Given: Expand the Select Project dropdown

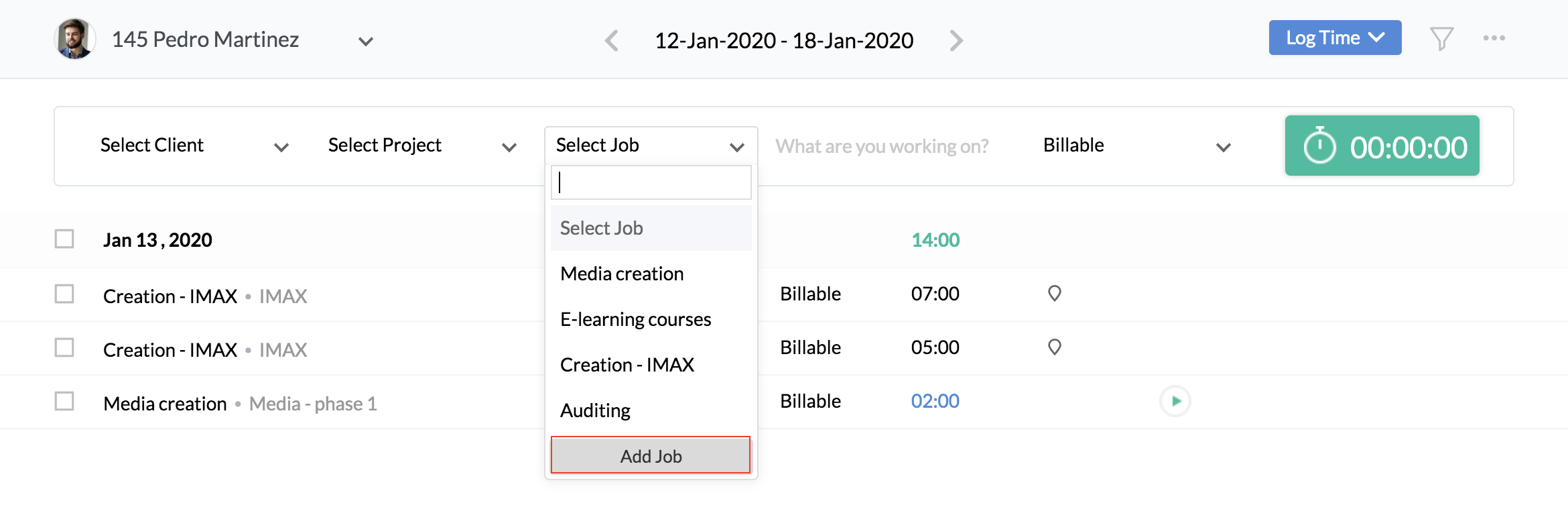Looking at the screenshot, I should tap(422, 146).
